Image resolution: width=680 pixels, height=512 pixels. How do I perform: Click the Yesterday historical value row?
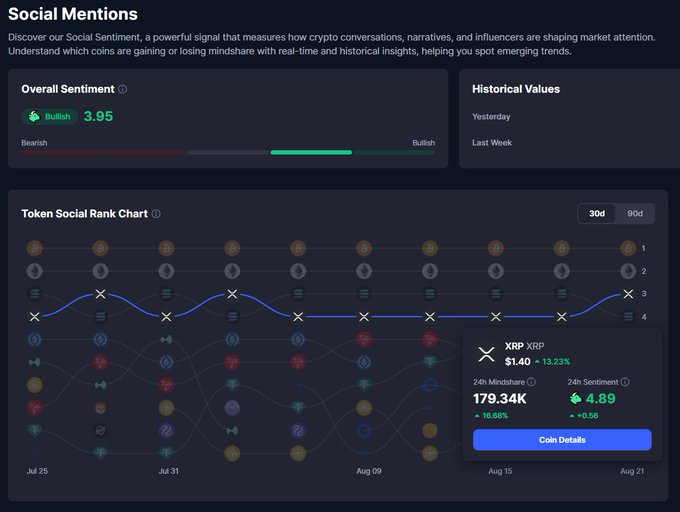click(491, 117)
